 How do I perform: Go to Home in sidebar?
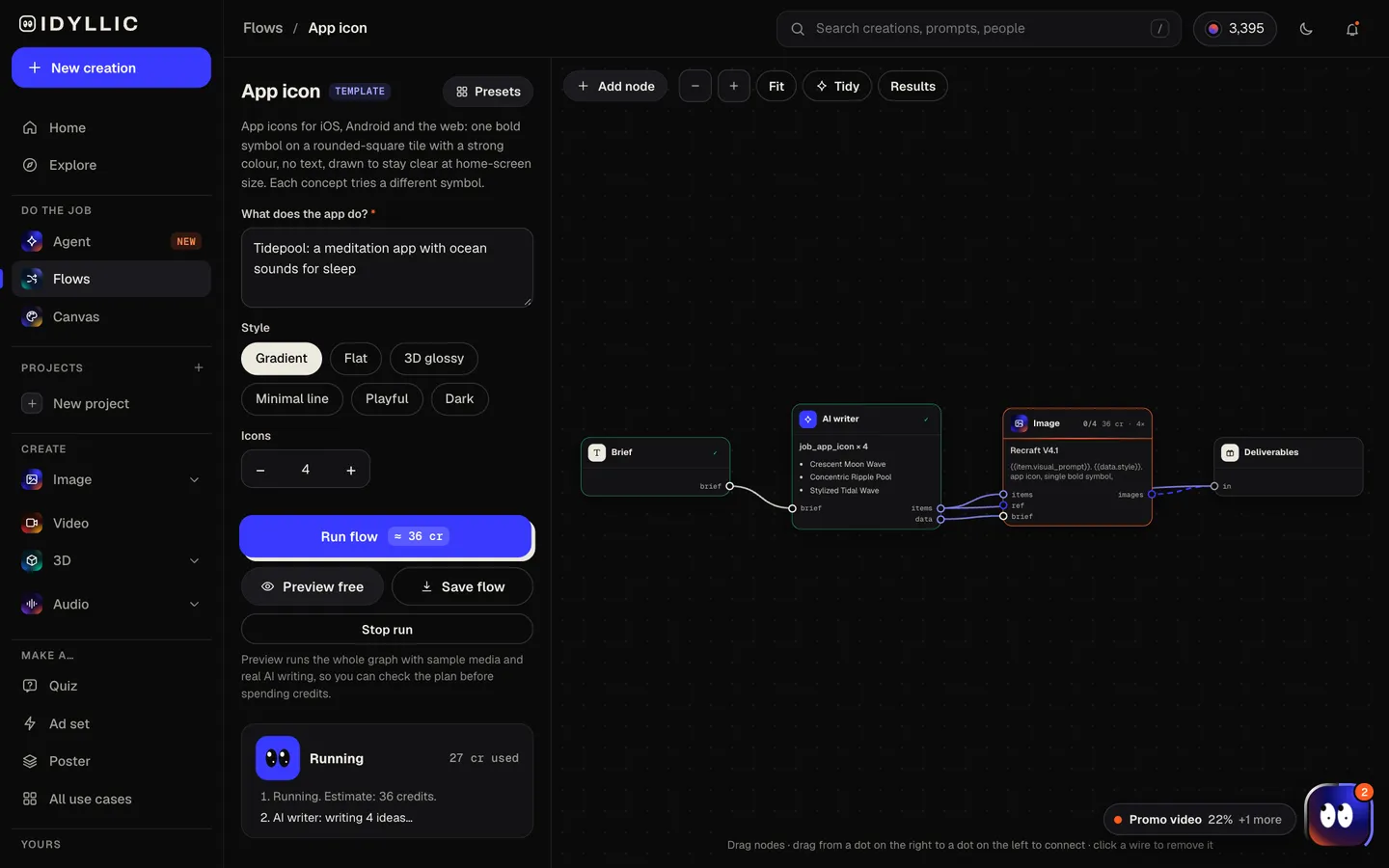coord(111,128)
